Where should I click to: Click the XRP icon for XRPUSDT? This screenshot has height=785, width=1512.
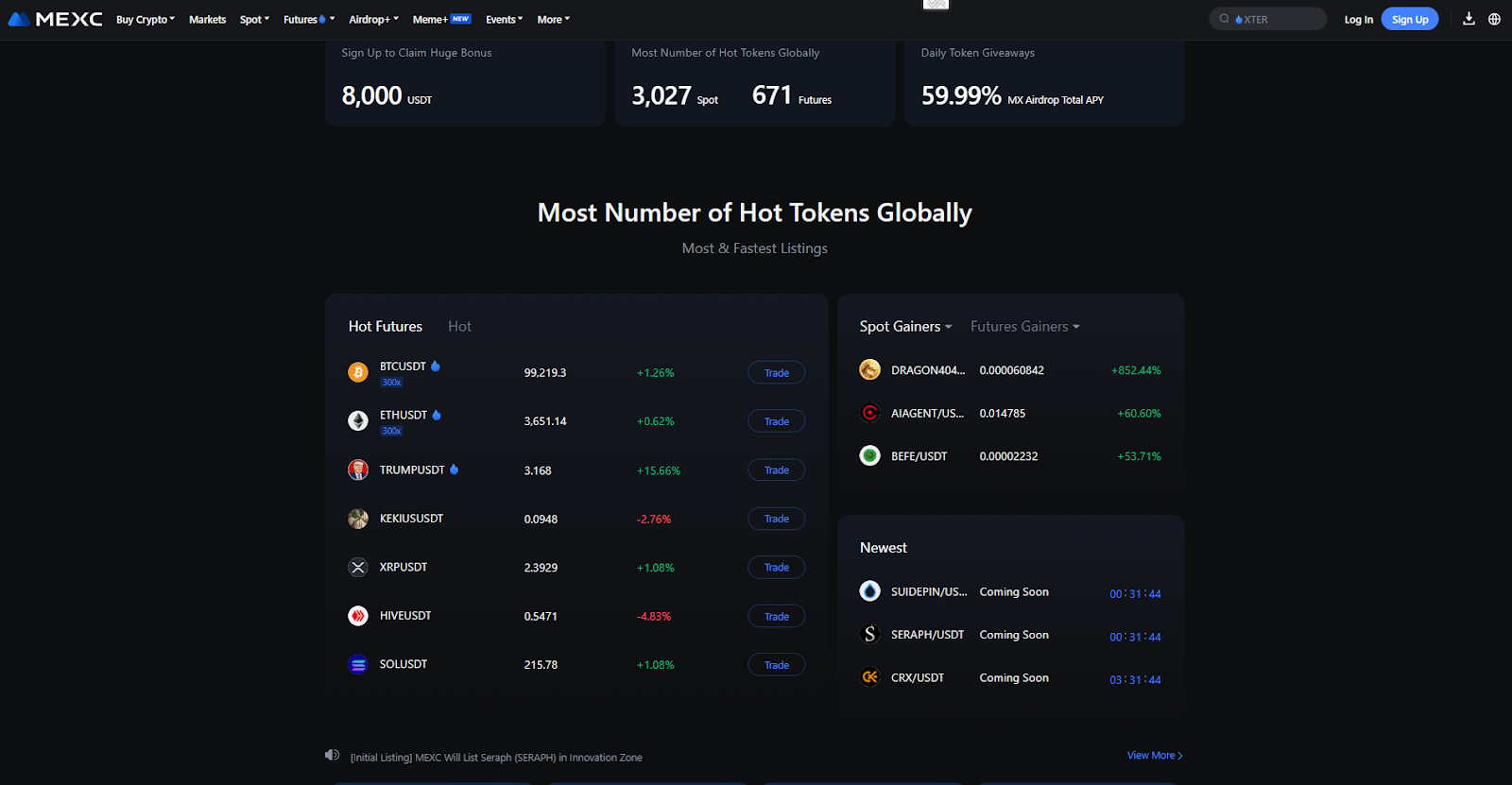358,567
